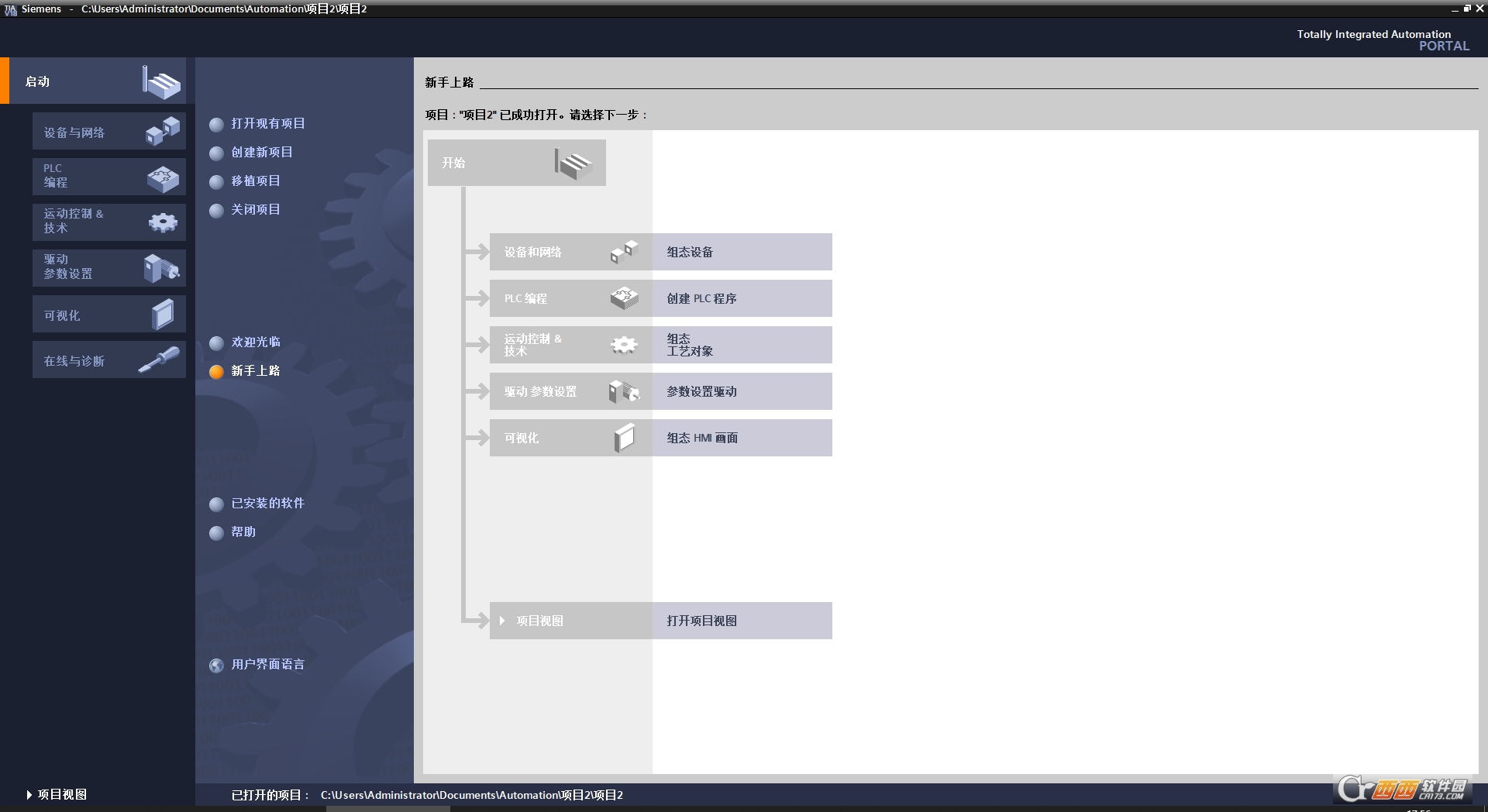
Task: Click the PLC 编程 workflow label
Action: coord(525,299)
